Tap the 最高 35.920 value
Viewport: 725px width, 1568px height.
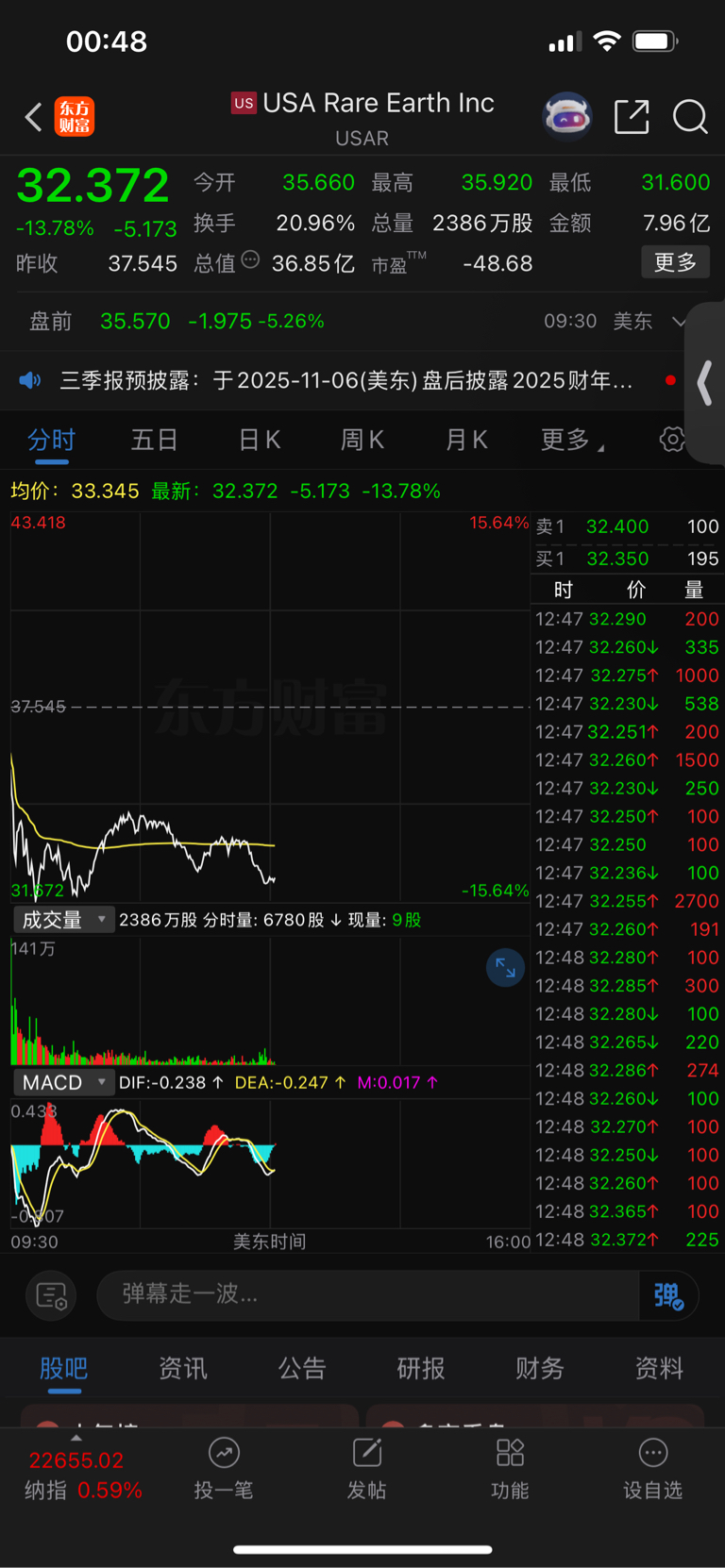point(497,182)
